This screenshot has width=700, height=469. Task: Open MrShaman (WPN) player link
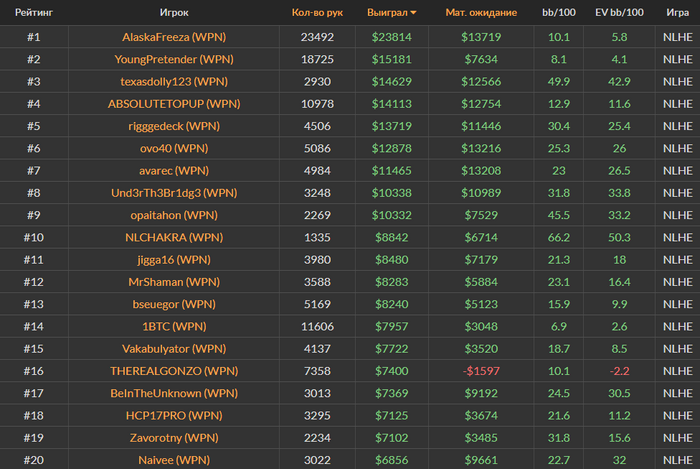coord(174,282)
